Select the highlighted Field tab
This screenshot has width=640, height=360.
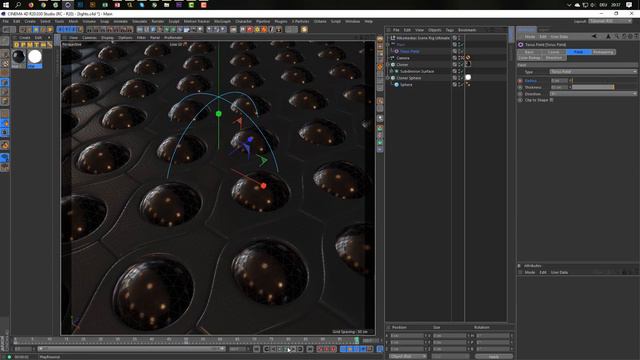tap(579, 52)
